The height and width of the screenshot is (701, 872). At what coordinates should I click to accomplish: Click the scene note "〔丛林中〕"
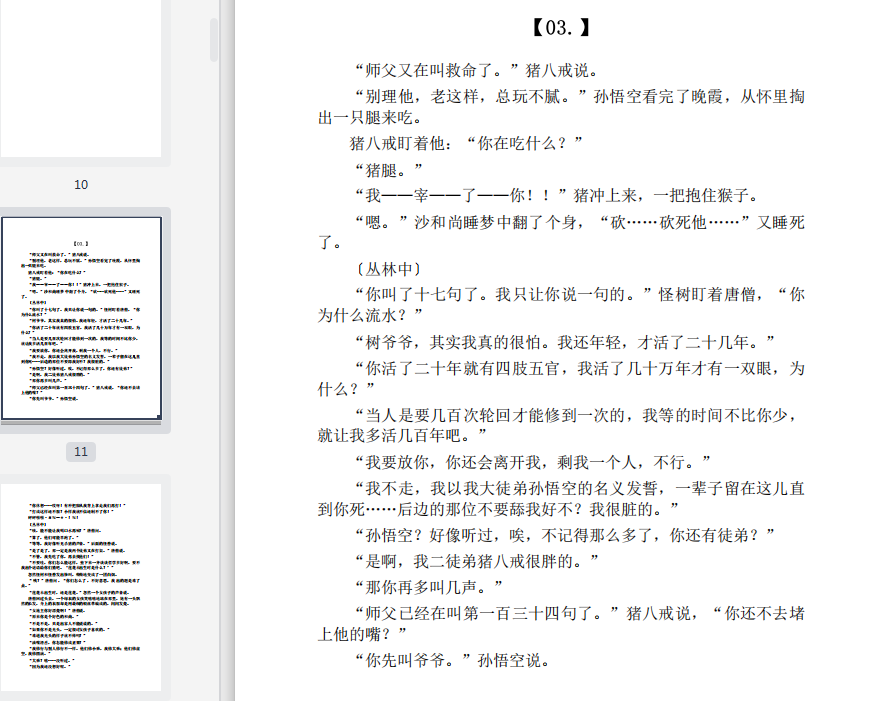[389, 270]
